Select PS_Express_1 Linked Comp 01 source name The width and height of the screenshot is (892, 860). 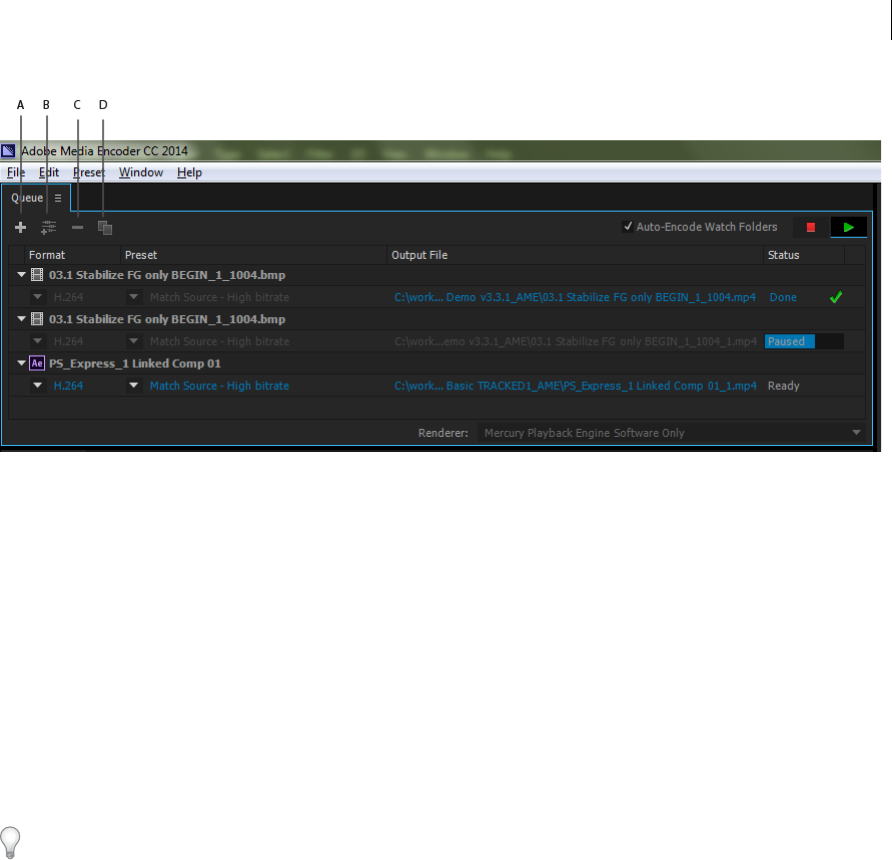134,363
